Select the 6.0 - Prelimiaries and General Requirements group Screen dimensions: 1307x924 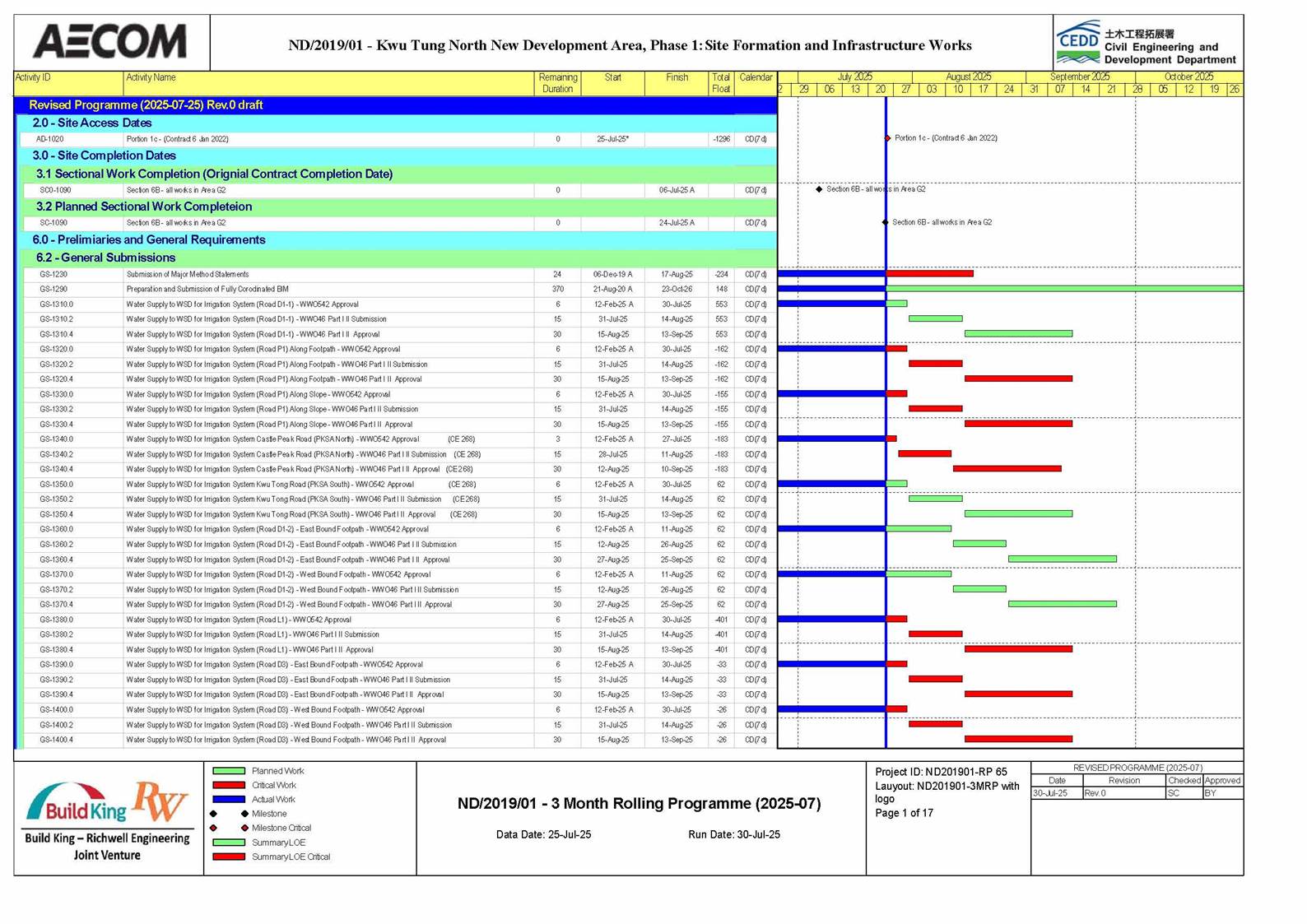pyautogui.click(x=398, y=239)
